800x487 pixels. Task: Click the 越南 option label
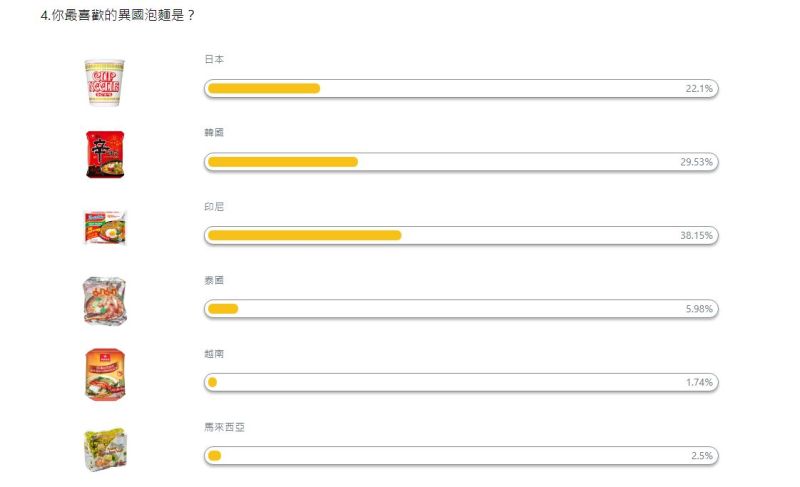[214, 353]
